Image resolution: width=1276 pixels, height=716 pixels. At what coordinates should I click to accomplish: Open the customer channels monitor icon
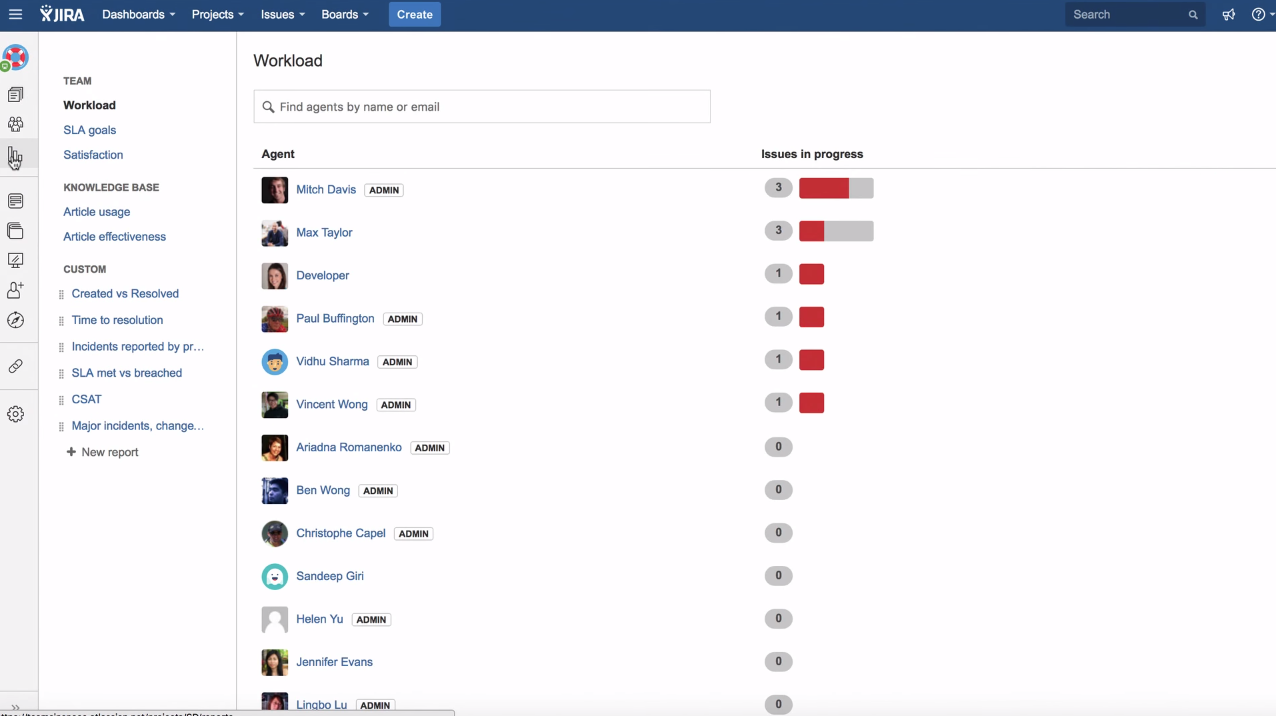pos(15,261)
